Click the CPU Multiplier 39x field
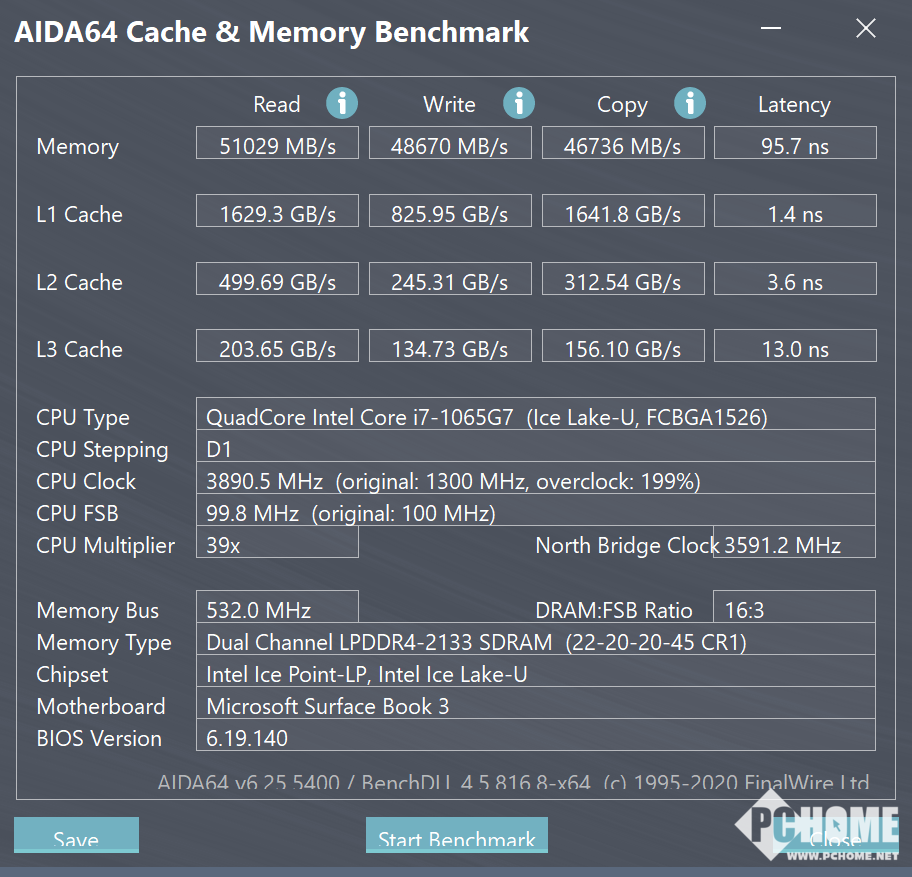912x877 pixels. [277, 542]
